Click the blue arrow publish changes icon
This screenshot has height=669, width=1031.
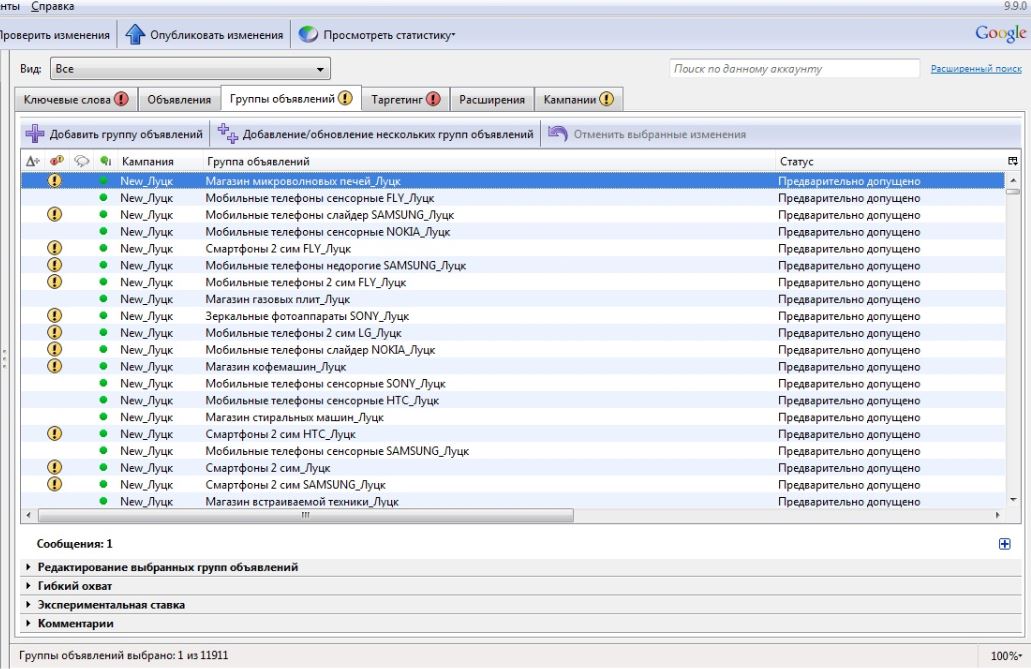click(135, 34)
